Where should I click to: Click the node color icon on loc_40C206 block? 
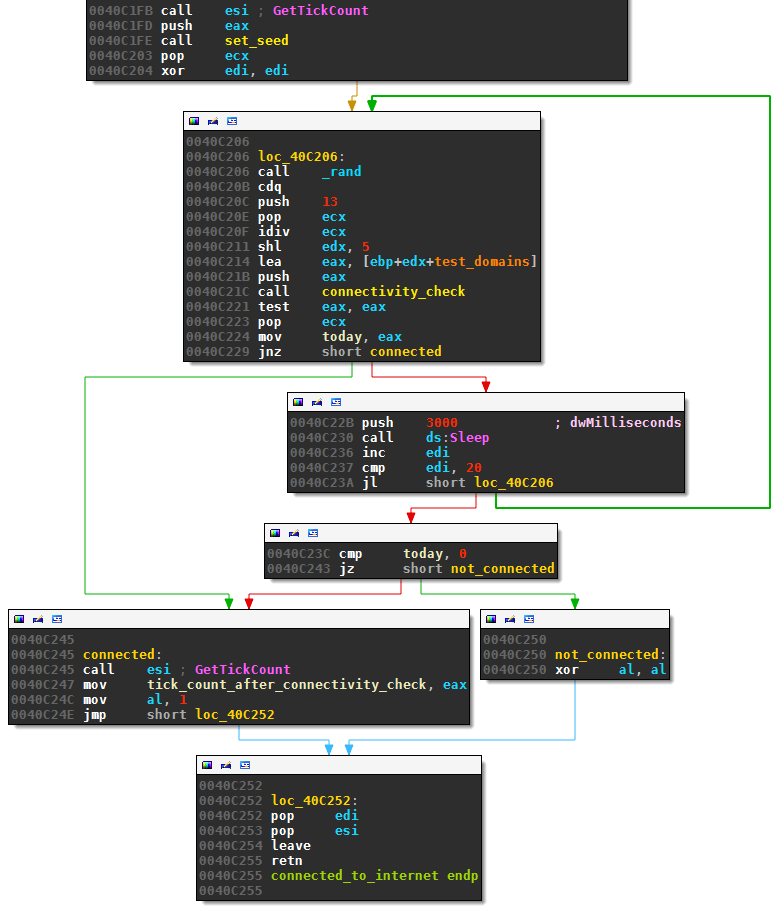pos(194,121)
